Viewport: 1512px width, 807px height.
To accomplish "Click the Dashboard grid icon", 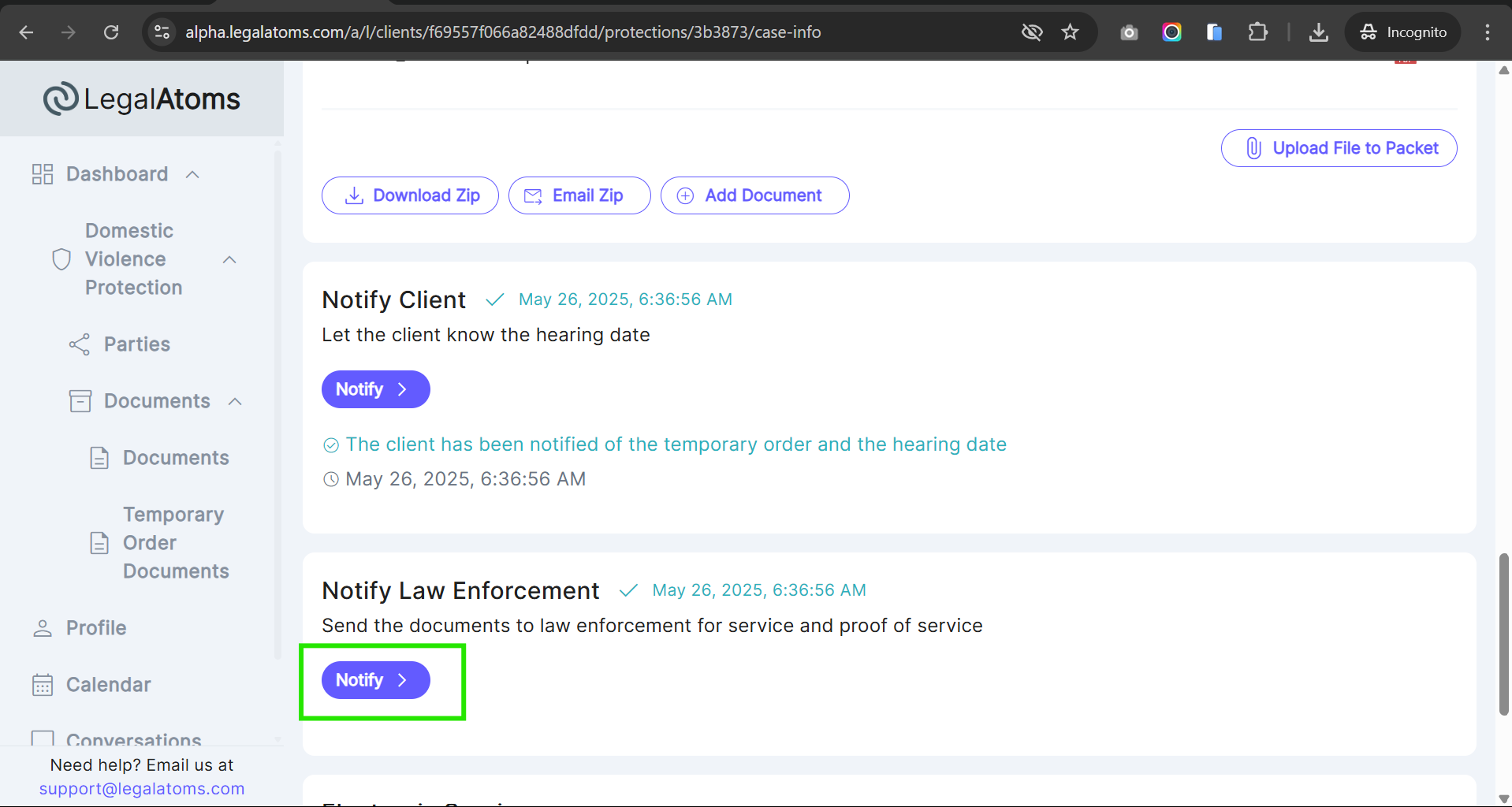I will (x=43, y=174).
